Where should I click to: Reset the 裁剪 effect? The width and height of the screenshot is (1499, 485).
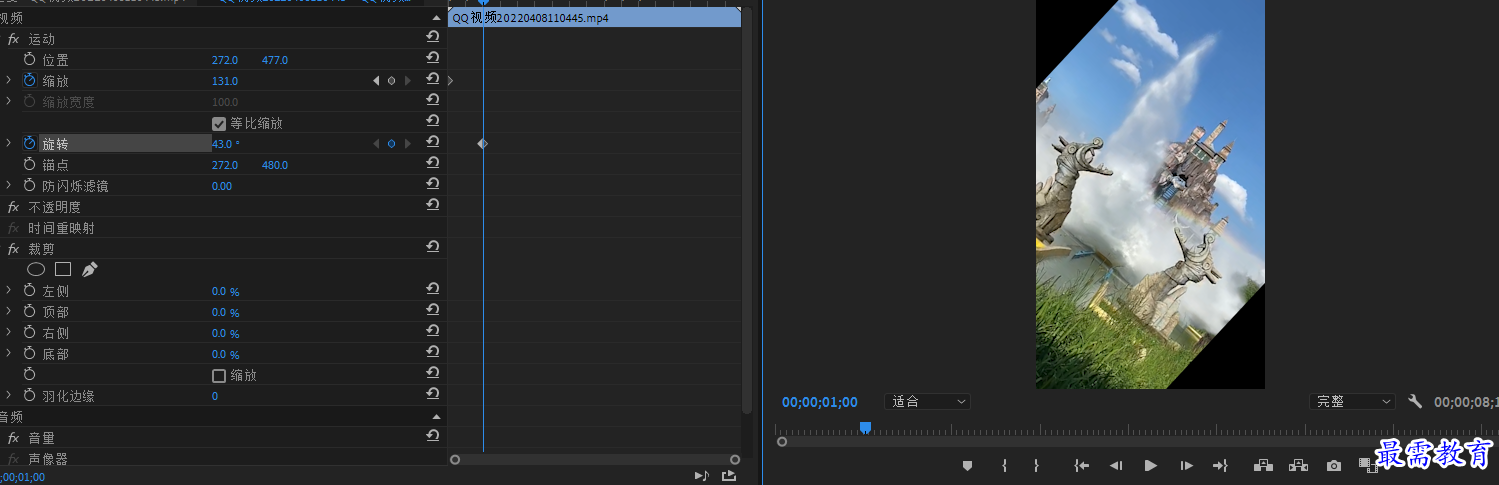pos(432,248)
